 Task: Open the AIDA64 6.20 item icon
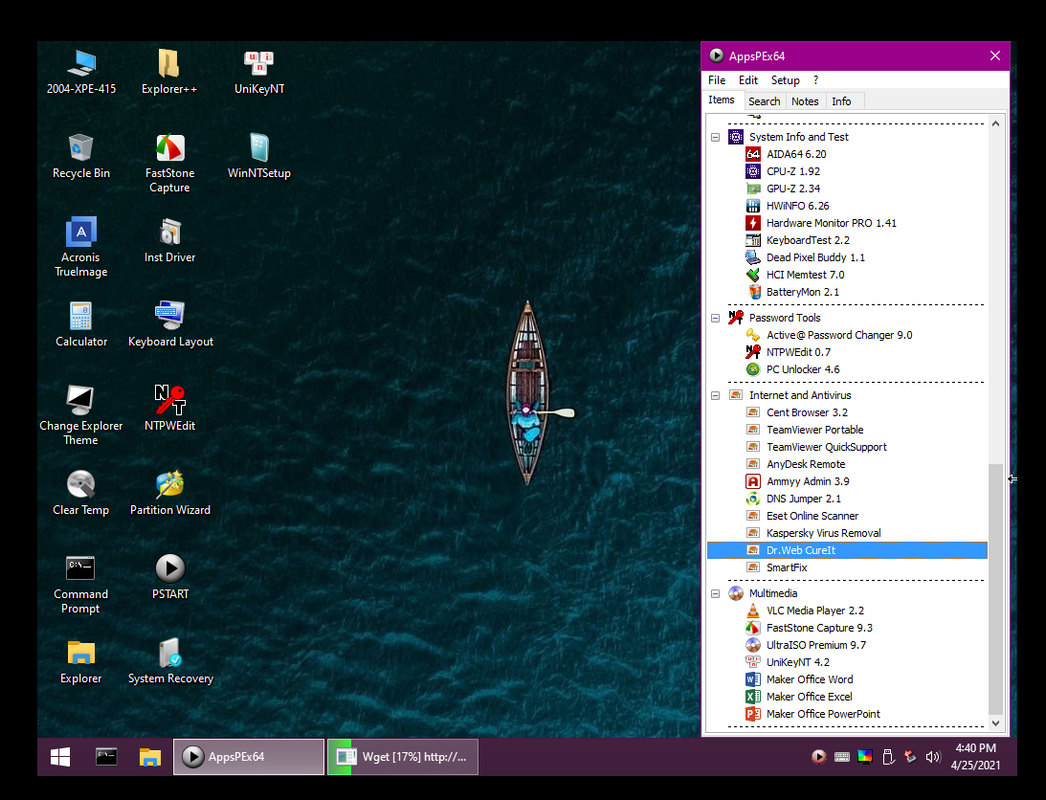coord(752,154)
